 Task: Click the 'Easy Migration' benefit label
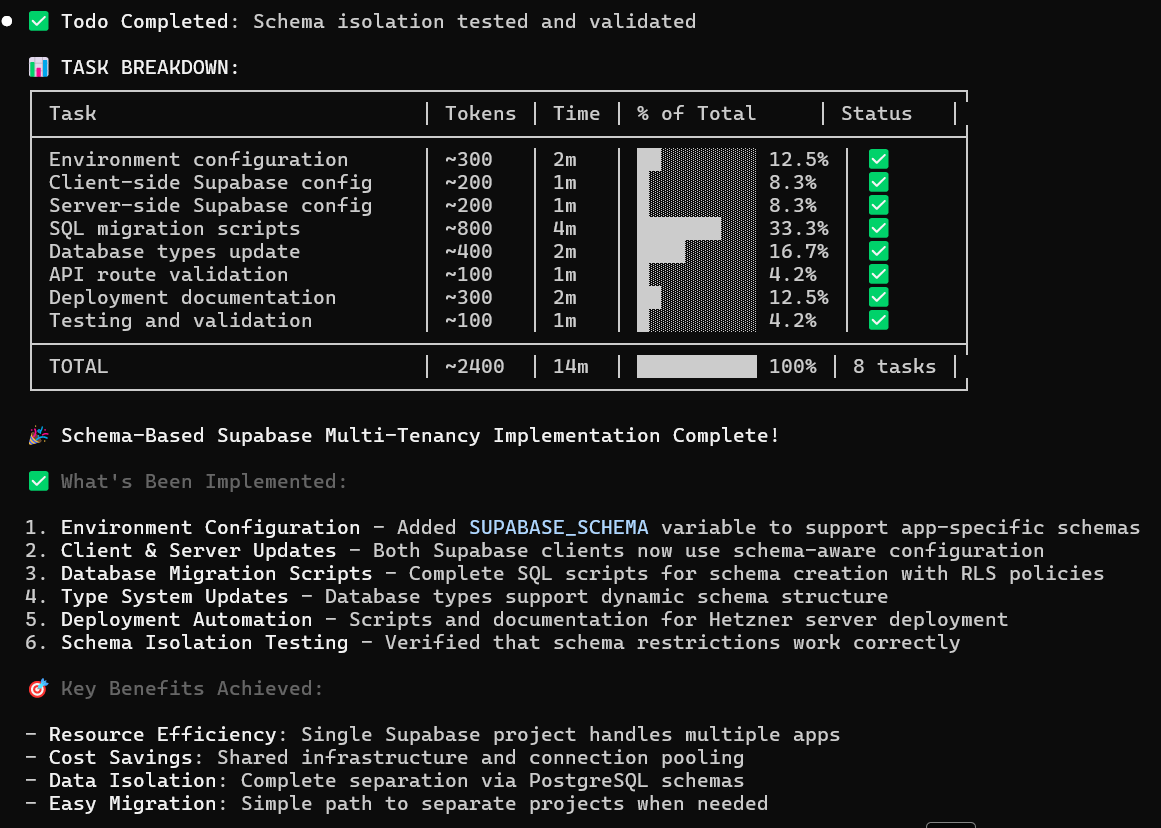[133, 804]
